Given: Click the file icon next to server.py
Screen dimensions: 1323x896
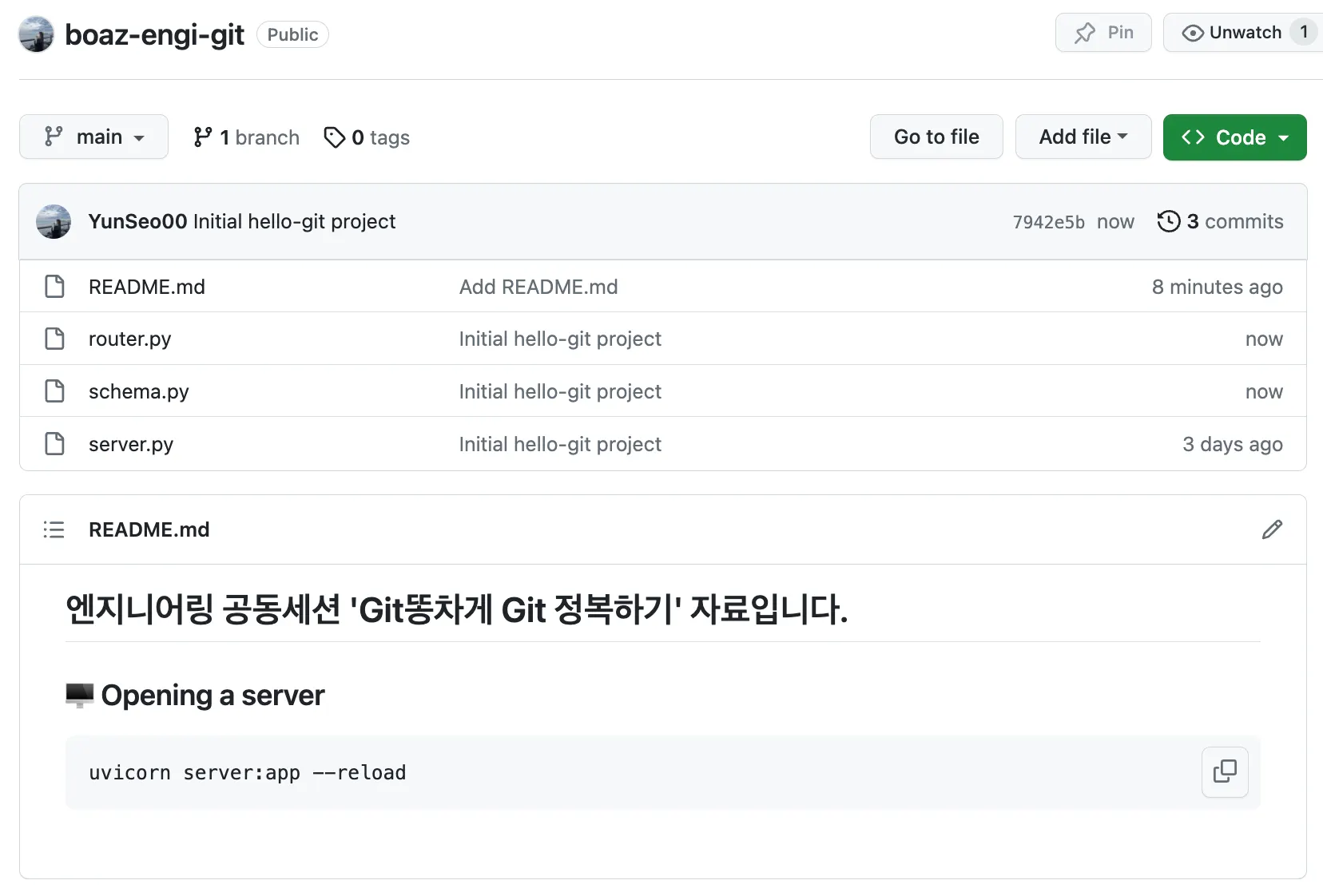Looking at the screenshot, I should click(54, 443).
